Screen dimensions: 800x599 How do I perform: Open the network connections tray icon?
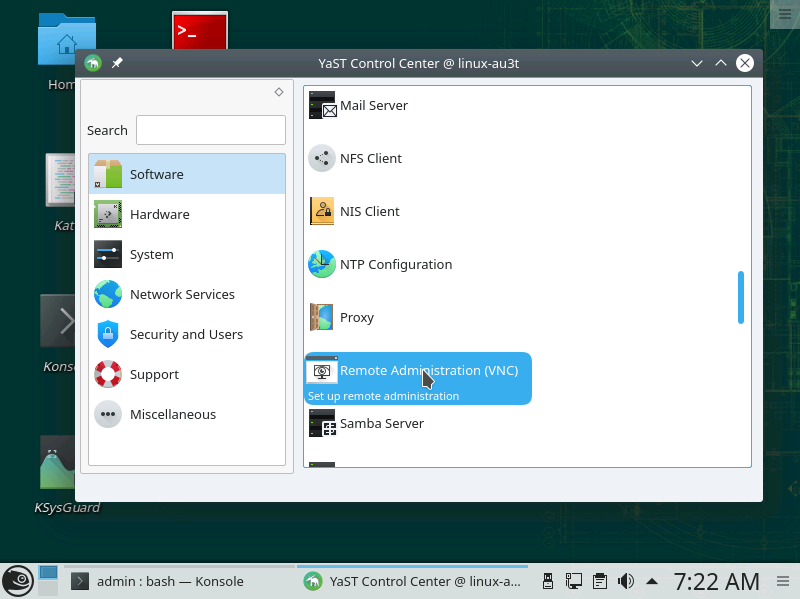(574, 581)
